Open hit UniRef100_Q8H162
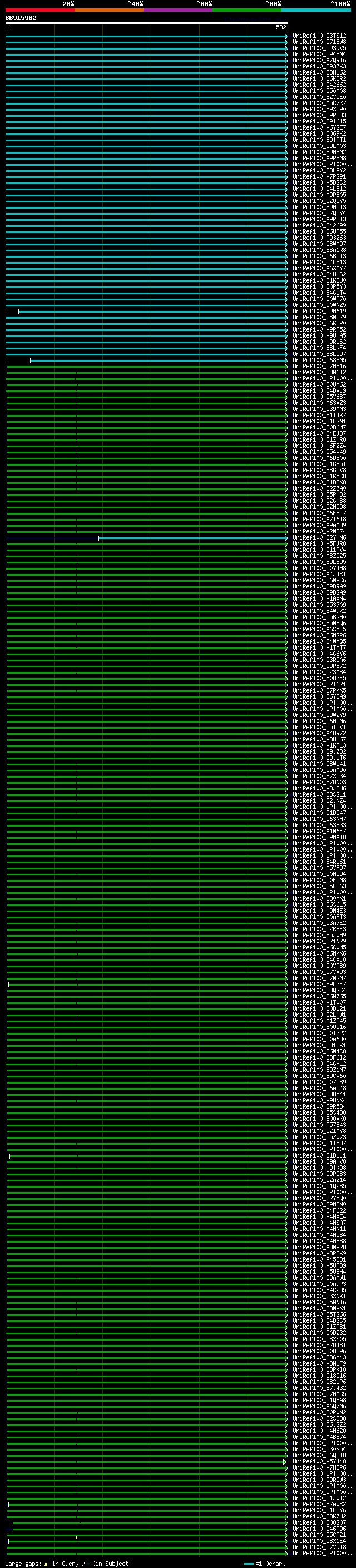This screenshot has width=356, height=1568. 319,72
